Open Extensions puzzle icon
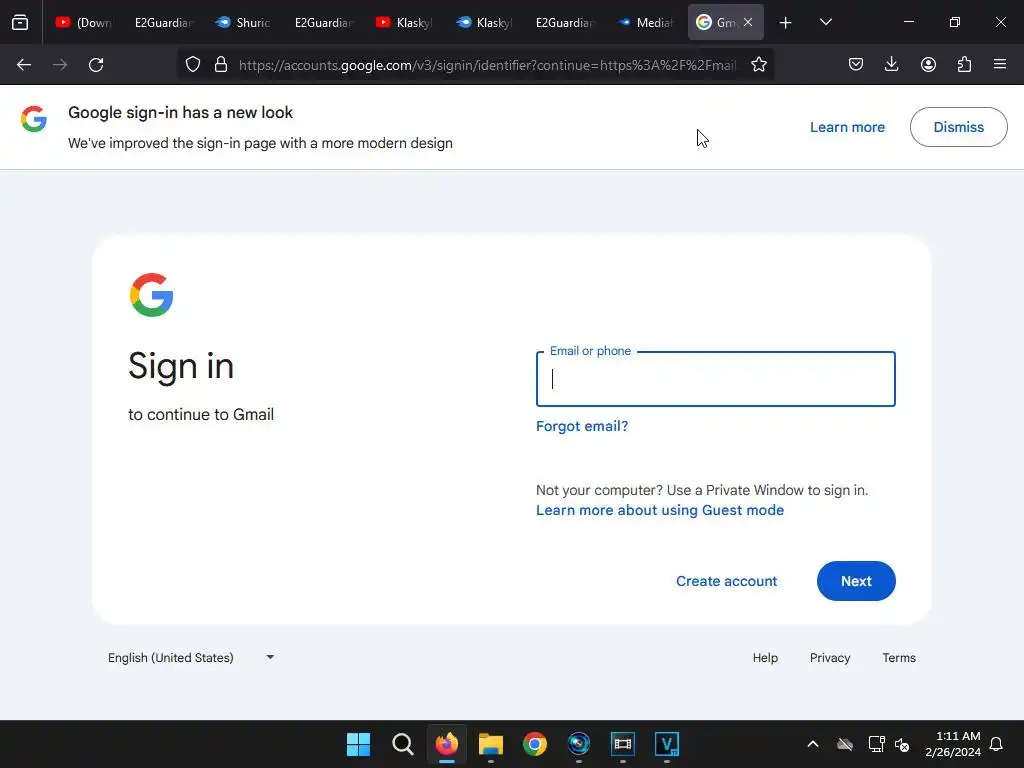This screenshot has height=768, width=1024. pyautogui.click(x=964, y=65)
